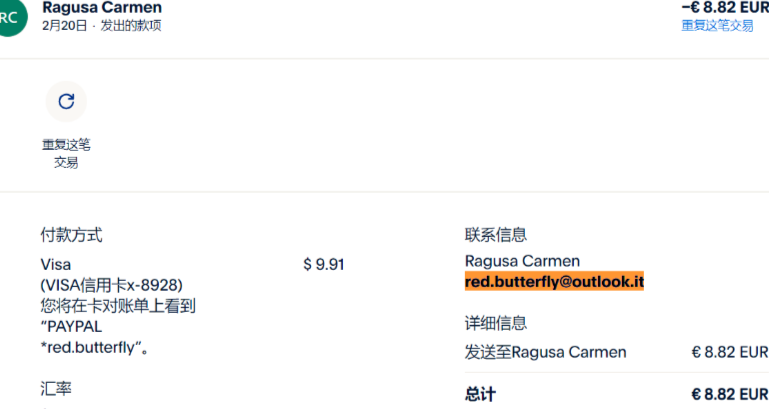This screenshot has height=409, width=769.
Task: Click the highlighted red.butterfly@outlook.it email
Action: tap(554, 281)
